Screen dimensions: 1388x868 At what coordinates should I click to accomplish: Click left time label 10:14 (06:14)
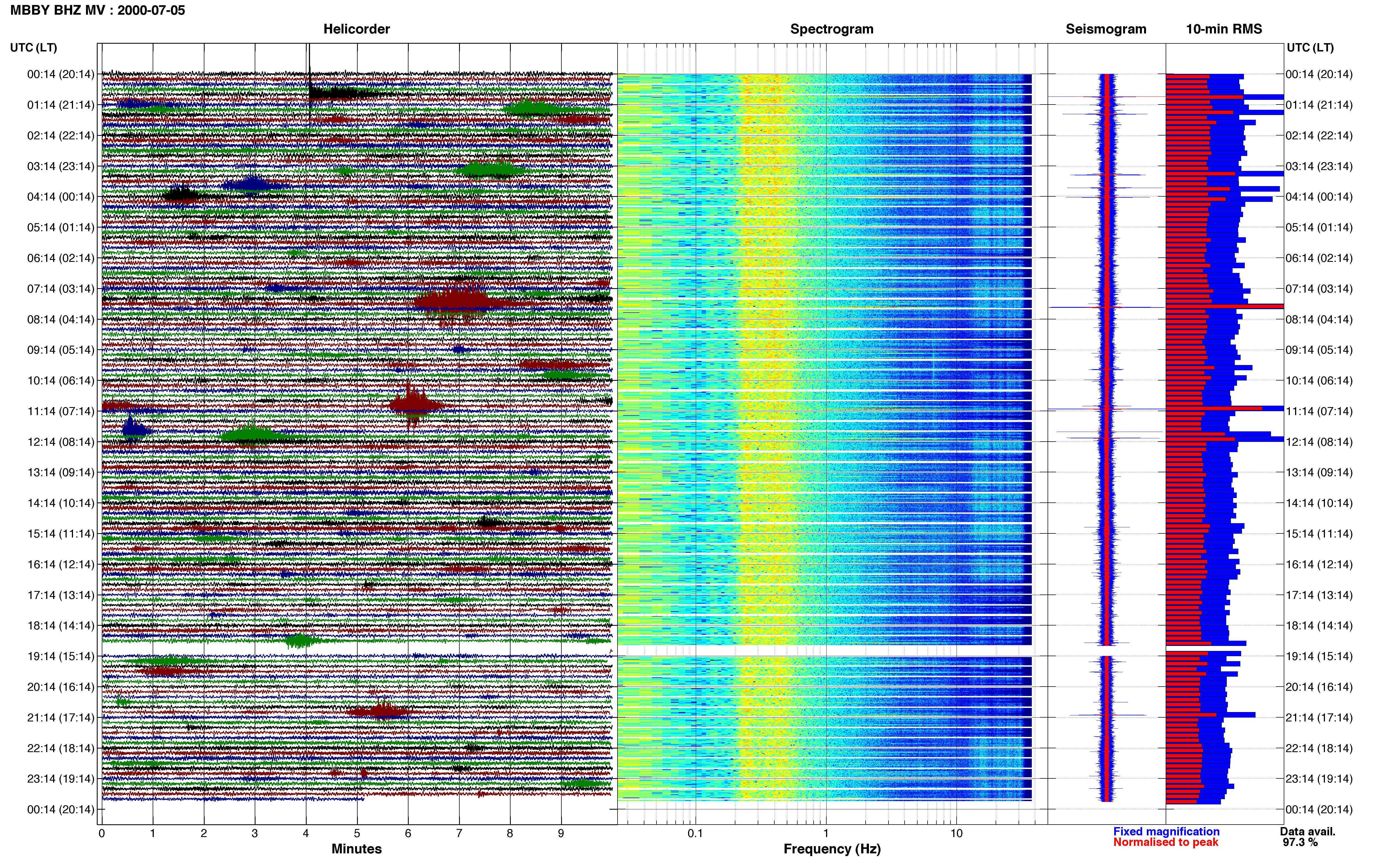pyautogui.click(x=60, y=380)
